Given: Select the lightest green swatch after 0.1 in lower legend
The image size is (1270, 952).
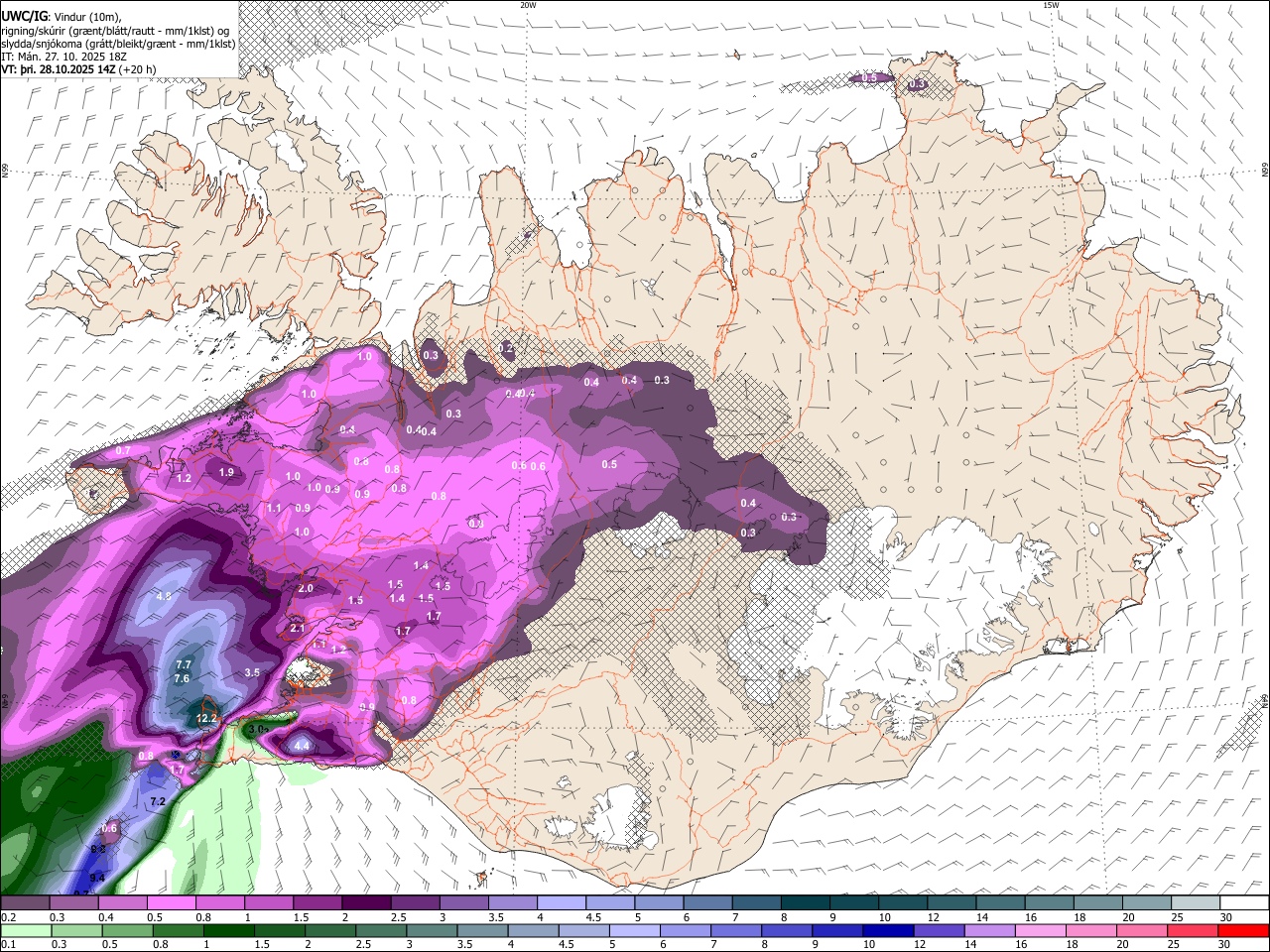Looking at the screenshot, I should [x=26, y=930].
